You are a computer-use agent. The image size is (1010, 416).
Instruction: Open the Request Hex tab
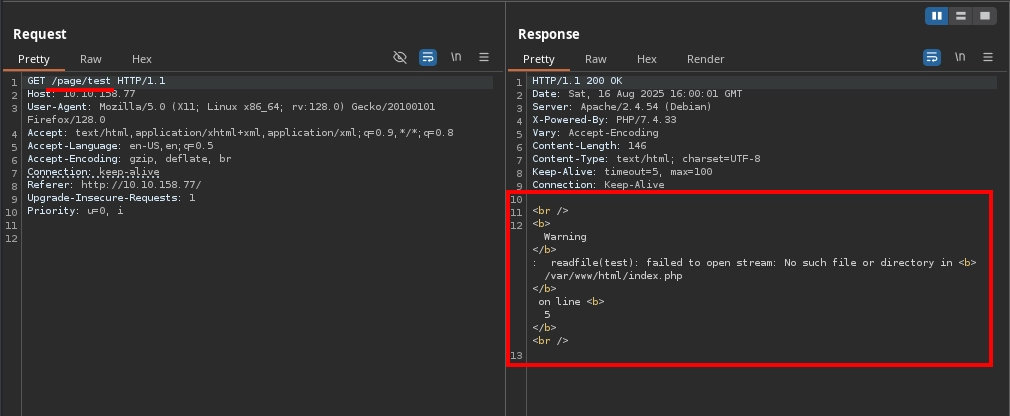[142, 59]
